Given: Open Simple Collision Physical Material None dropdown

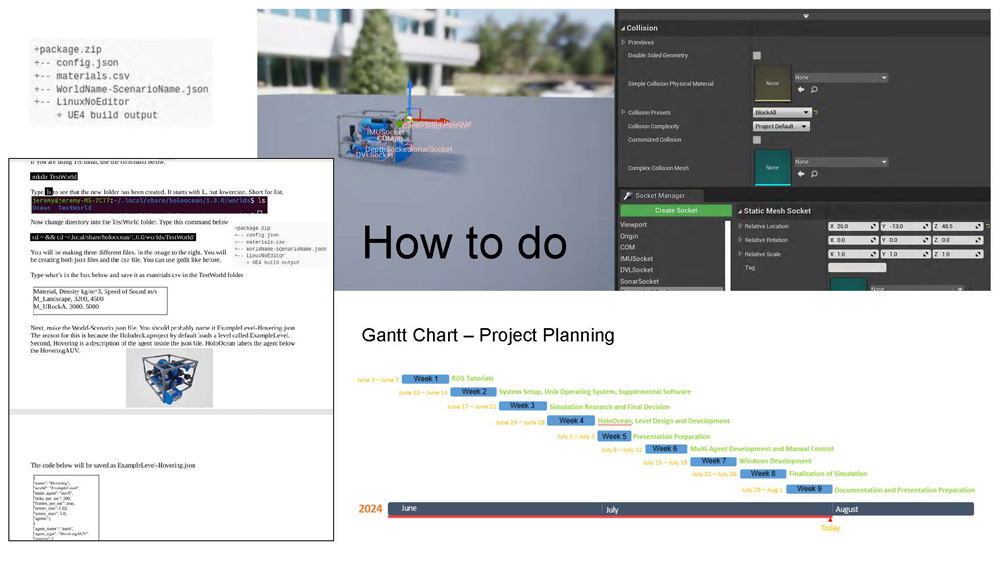Looking at the screenshot, I should pos(841,77).
